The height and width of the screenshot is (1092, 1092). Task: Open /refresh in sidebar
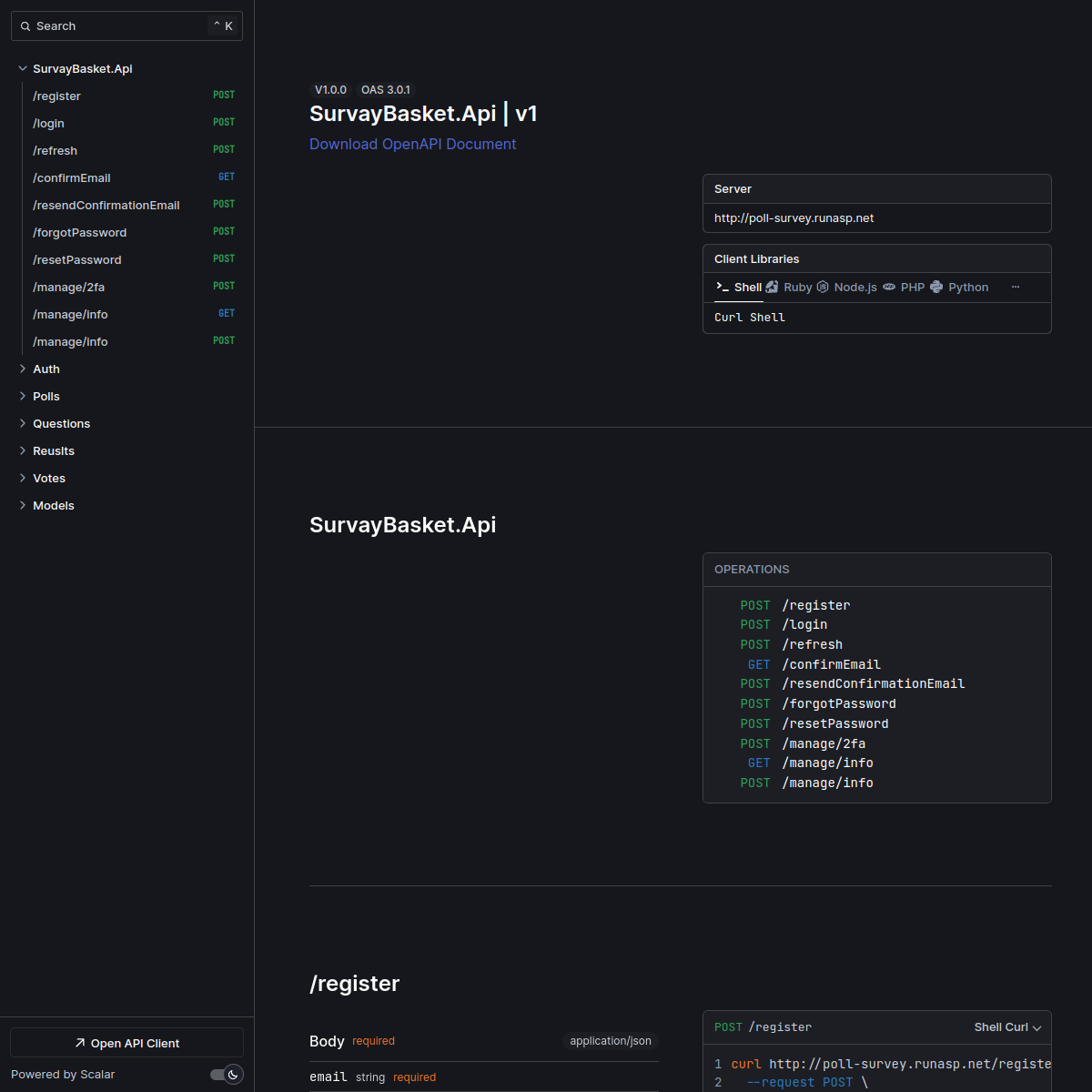pyautogui.click(x=133, y=150)
